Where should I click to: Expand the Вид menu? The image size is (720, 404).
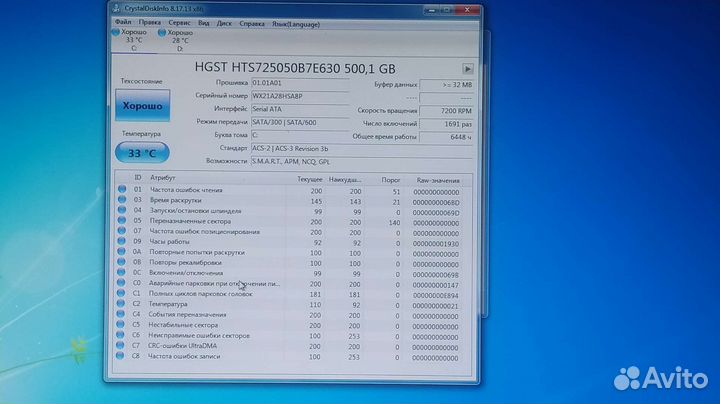point(204,21)
